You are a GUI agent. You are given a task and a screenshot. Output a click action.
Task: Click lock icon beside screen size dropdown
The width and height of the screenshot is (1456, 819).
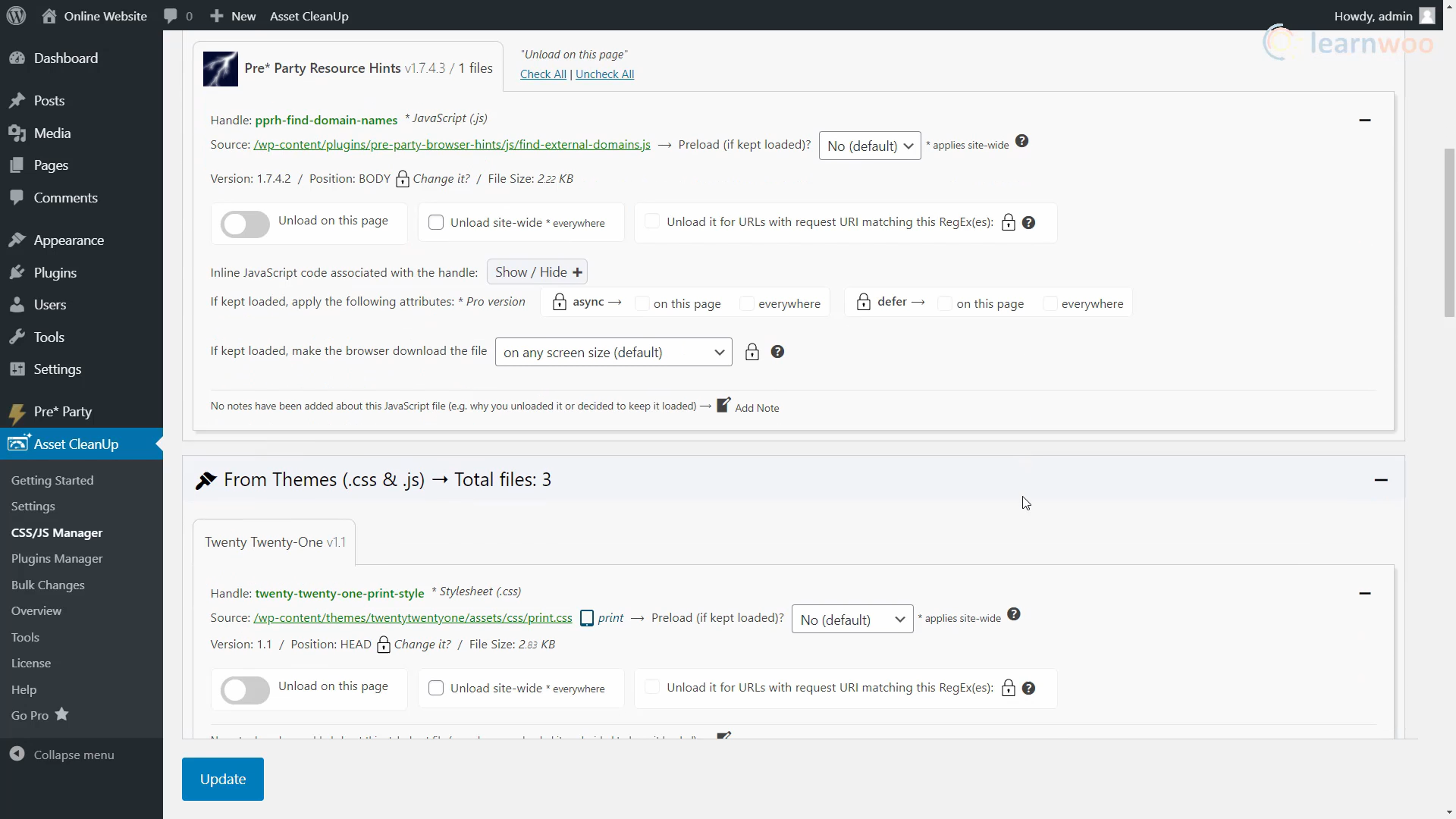(x=752, y=352)
